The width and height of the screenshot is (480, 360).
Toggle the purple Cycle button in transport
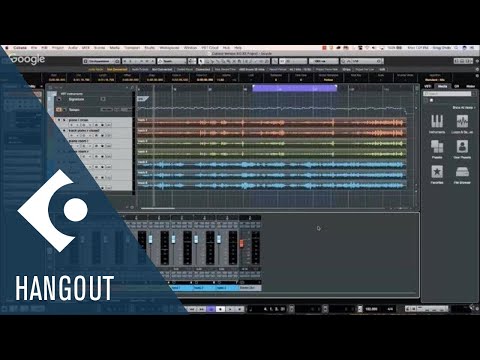[x=211, y=309]
